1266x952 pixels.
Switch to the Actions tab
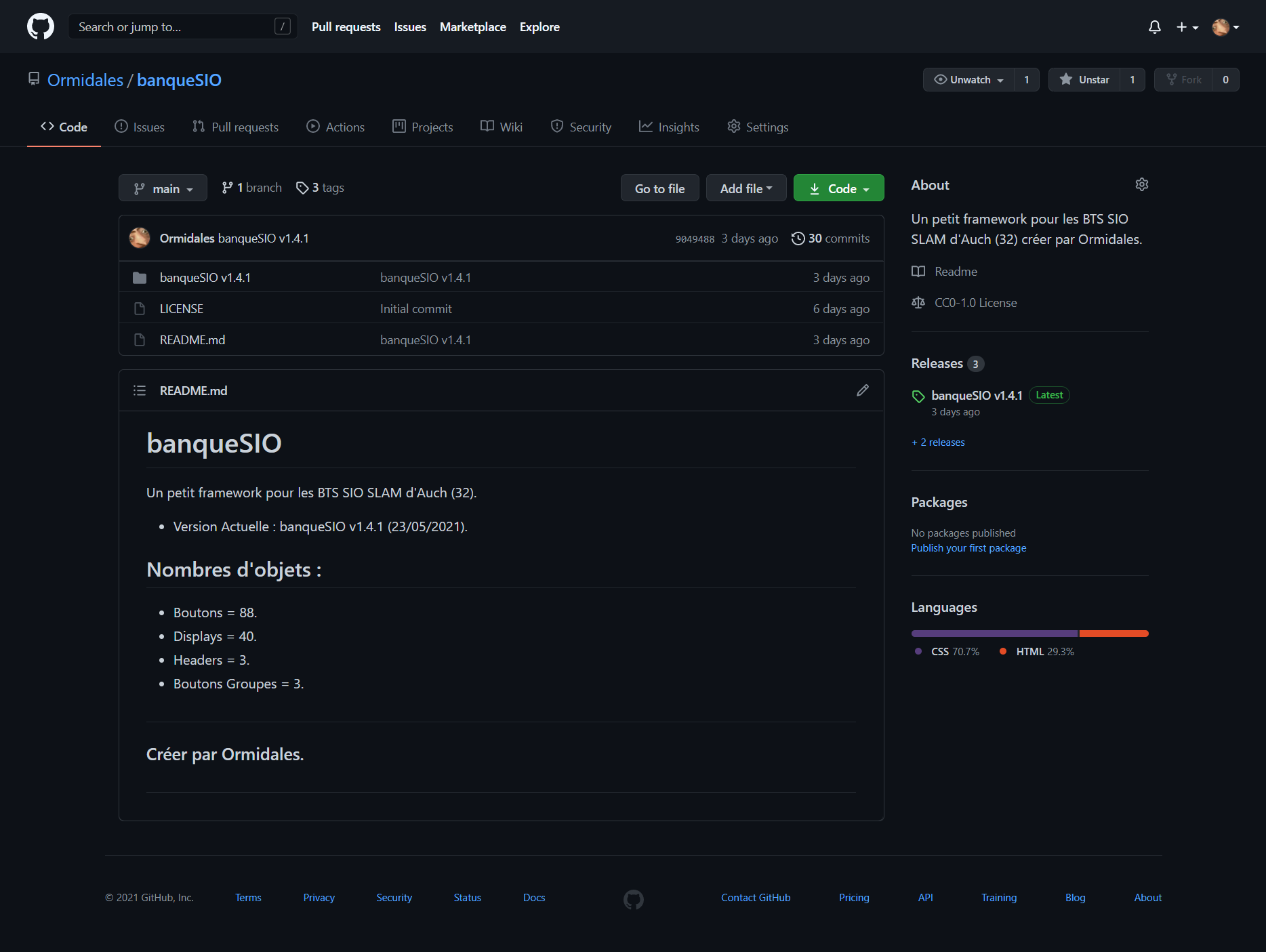pos(335,127)
